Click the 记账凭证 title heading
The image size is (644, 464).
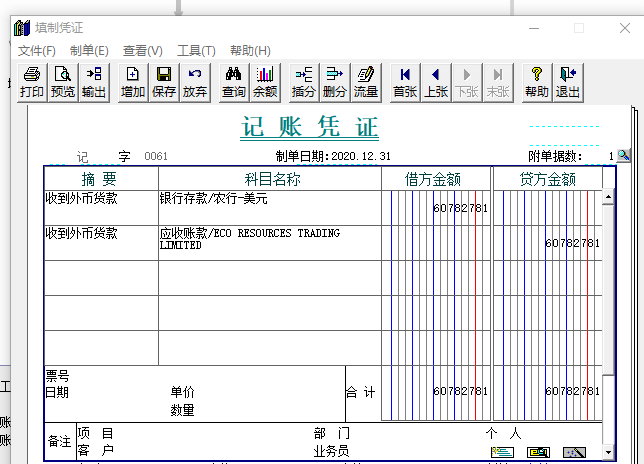point(309,127)
